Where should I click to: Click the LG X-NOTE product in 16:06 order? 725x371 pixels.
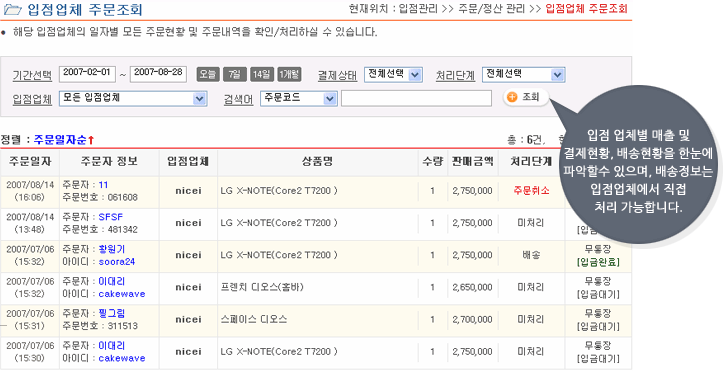(279, 191)
